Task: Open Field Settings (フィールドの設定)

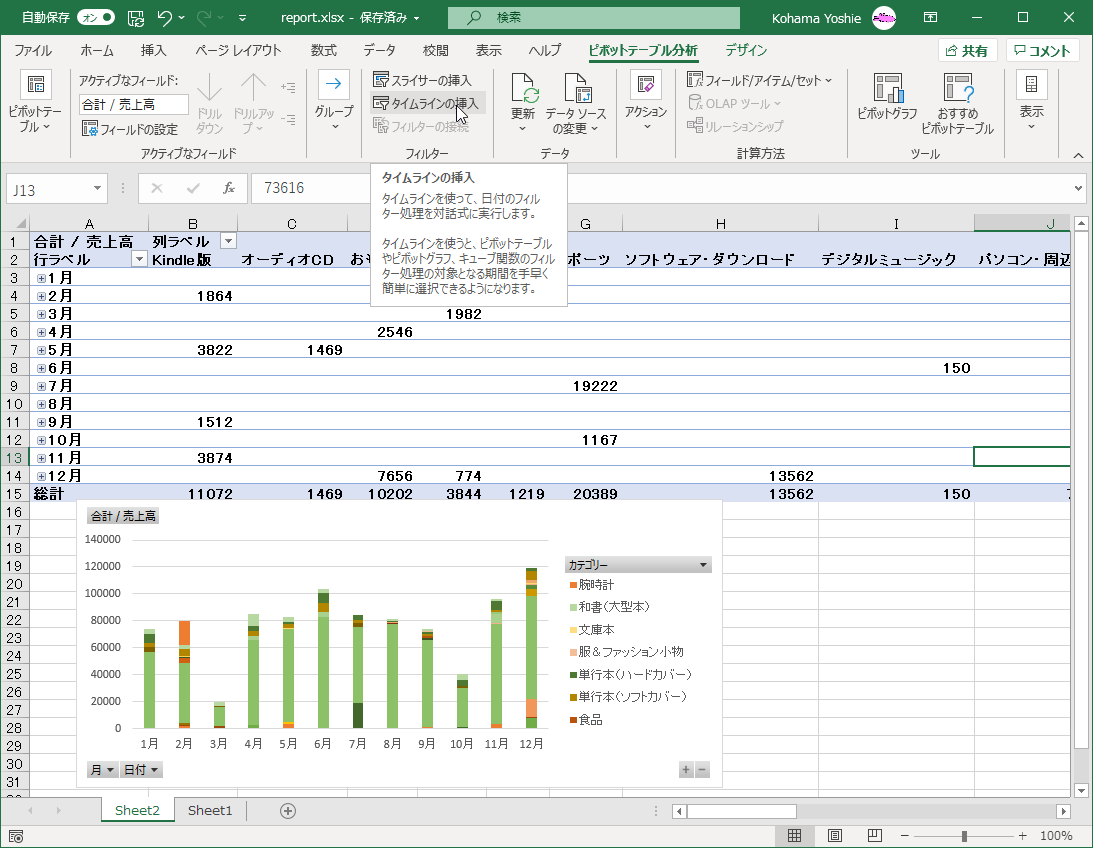Action: point(130,129)
